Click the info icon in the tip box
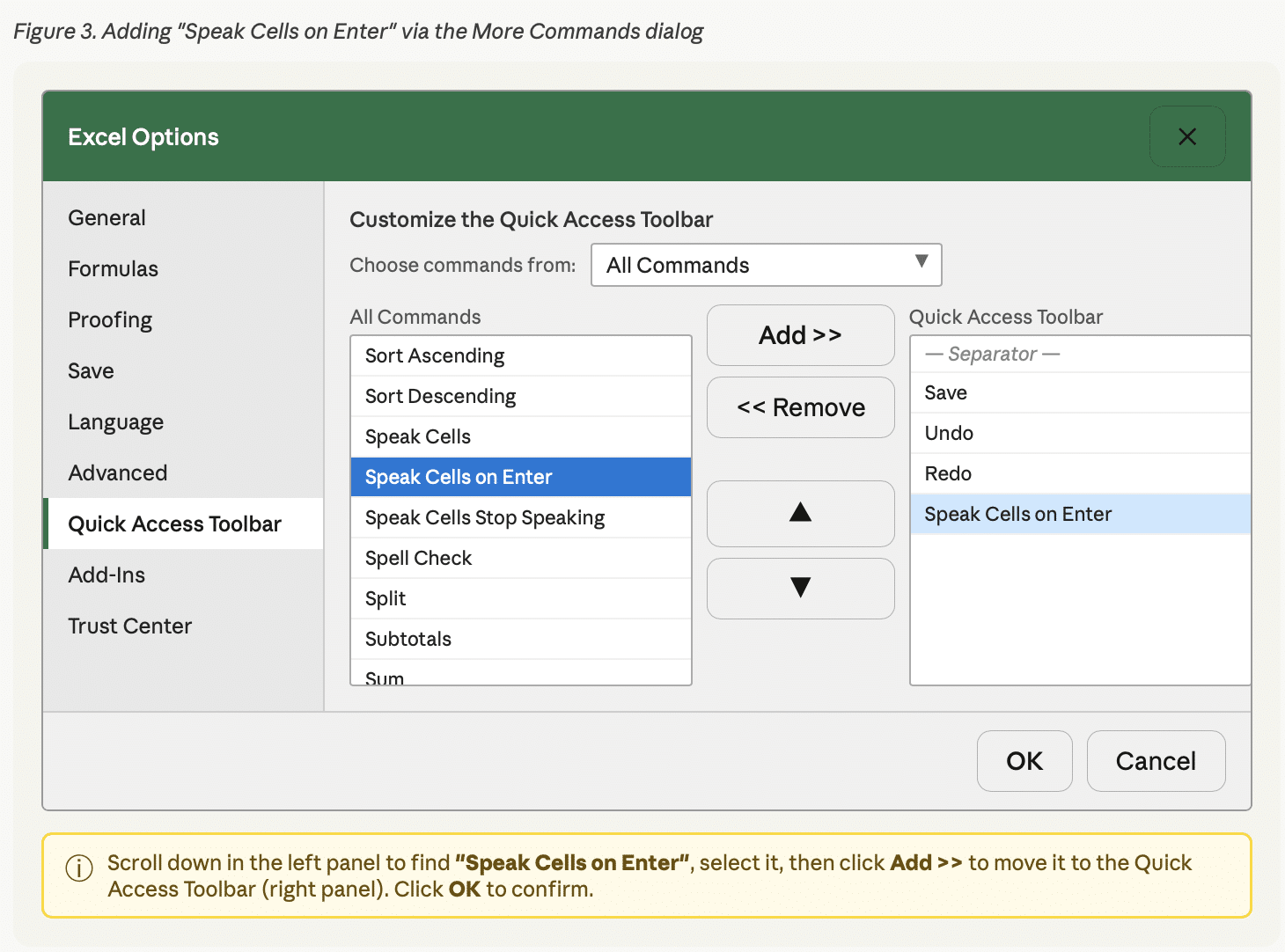This screenshot has height=952, width=1285. pos(79,868)
